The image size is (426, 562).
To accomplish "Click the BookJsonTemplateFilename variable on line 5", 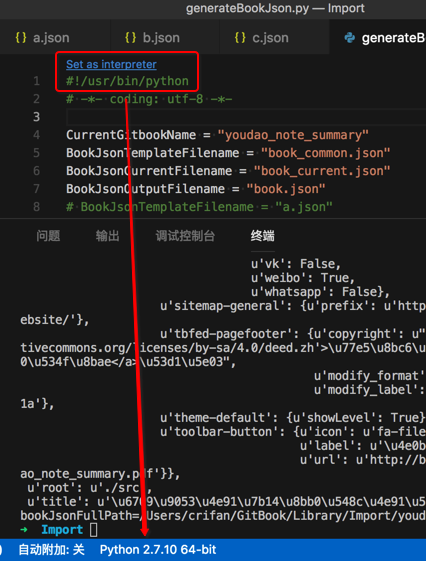I will coord(152,153).
